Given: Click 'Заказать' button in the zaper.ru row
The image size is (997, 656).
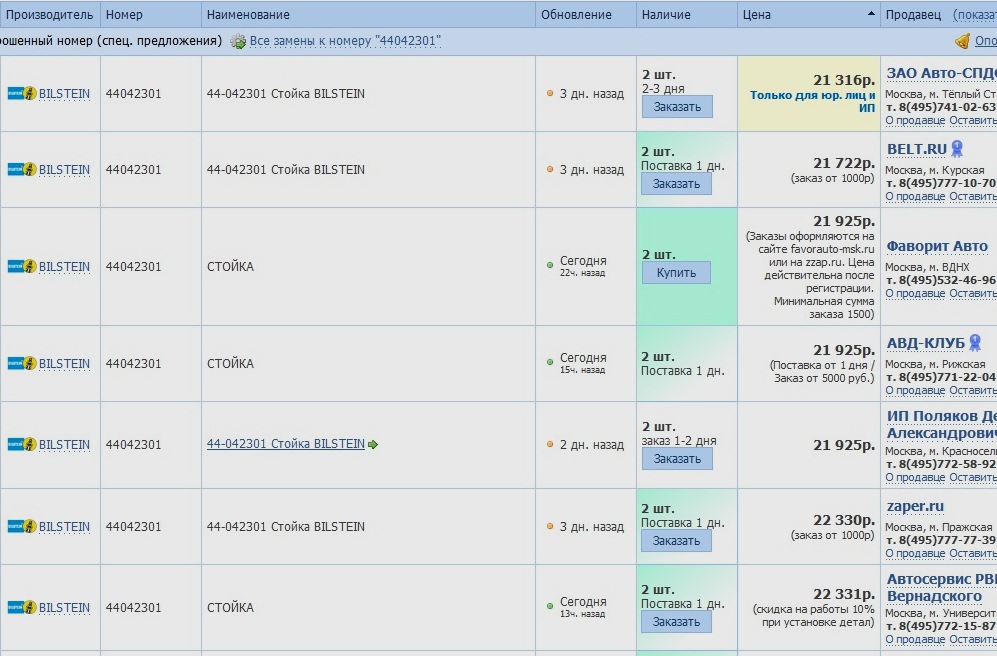Looking at the screenshot, I should point(677,541).
